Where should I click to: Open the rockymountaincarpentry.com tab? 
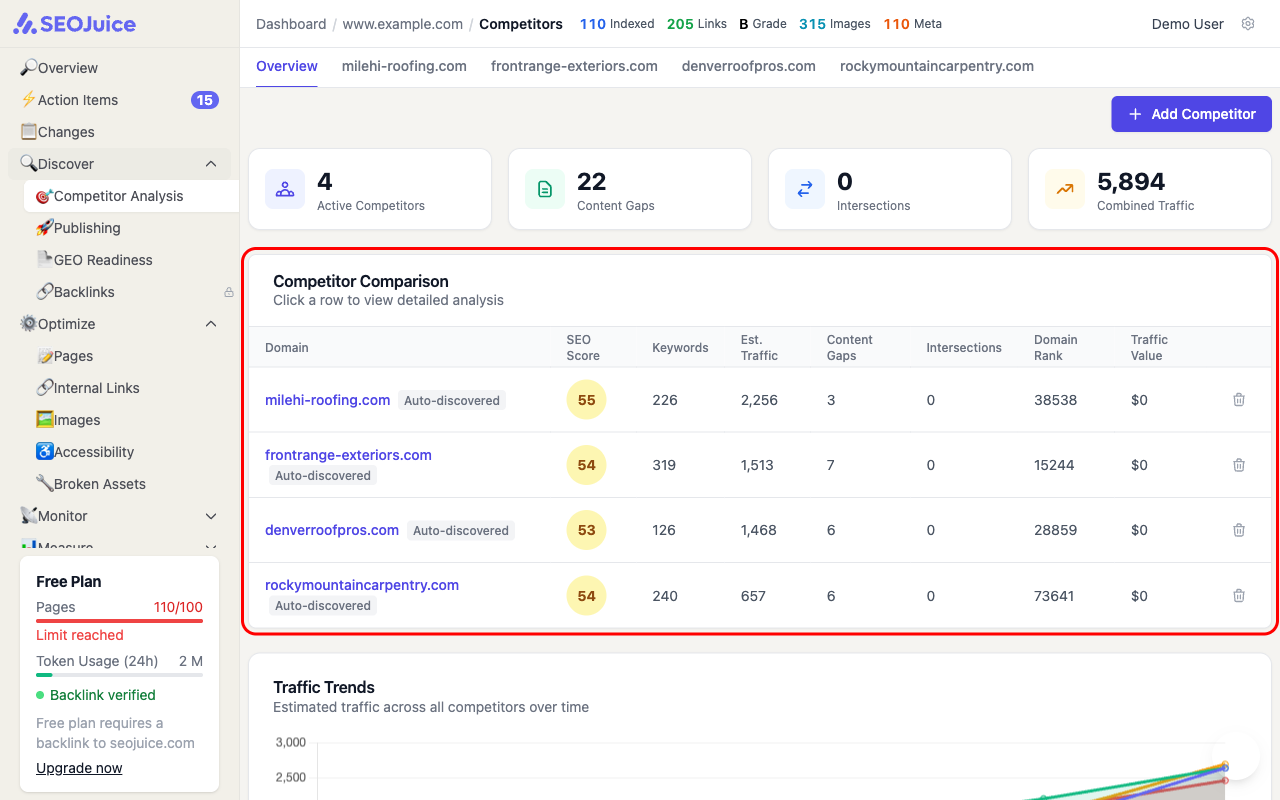[937, 66]
